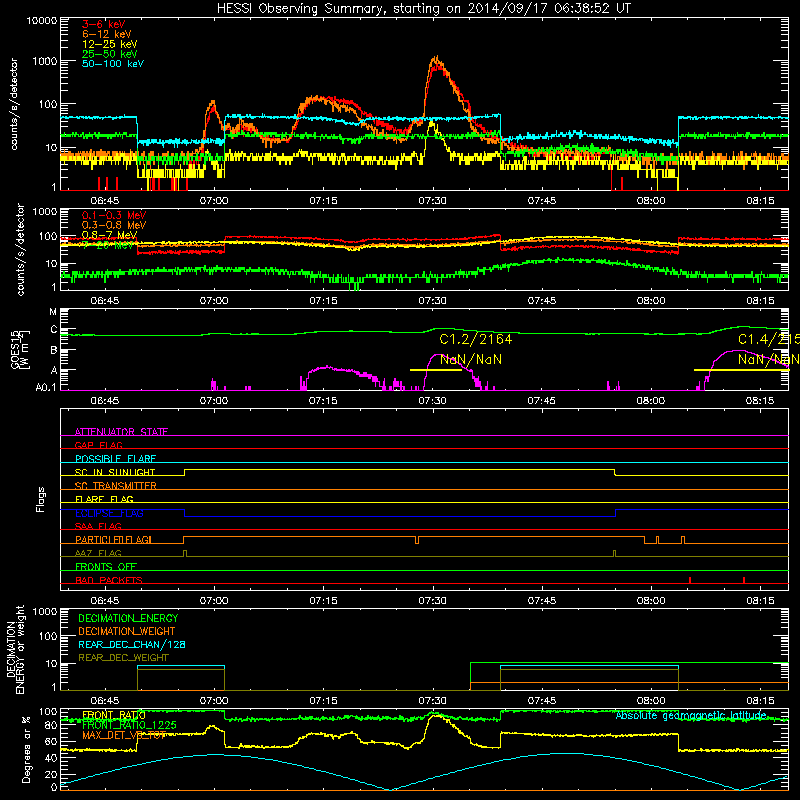Click the 0.1-0.3 MeV legend label
Viewport: 800px width, 800px height.
tap(114, 215)
